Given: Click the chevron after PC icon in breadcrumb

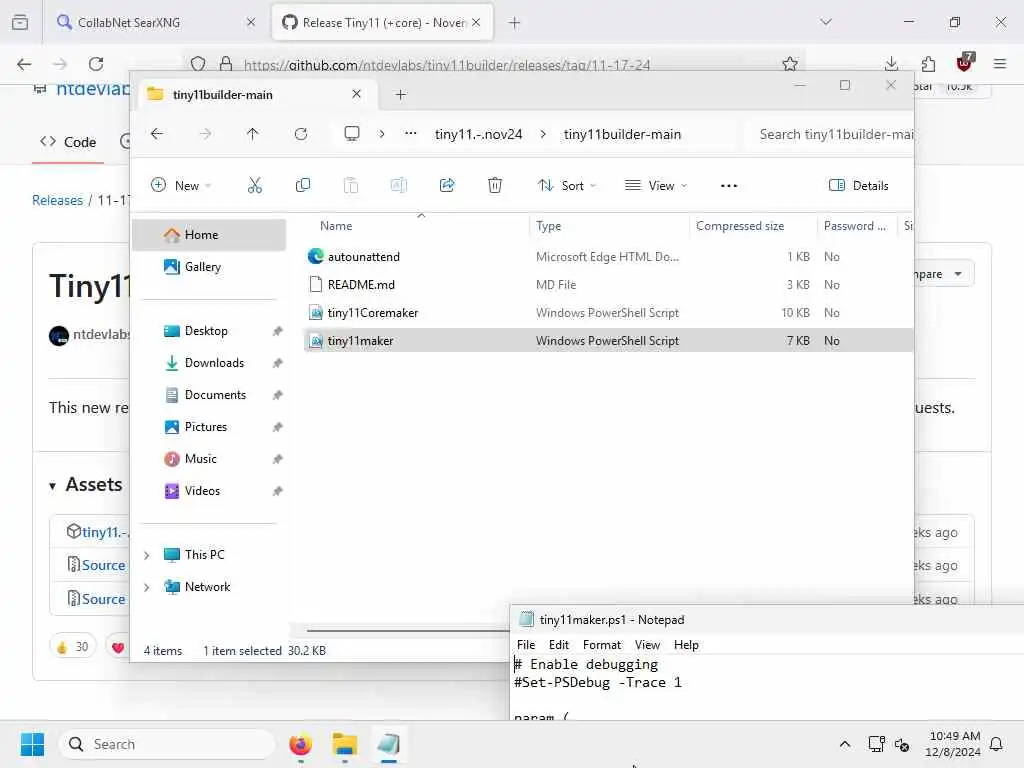Looking at the screenshot, I should pos(382,134).
